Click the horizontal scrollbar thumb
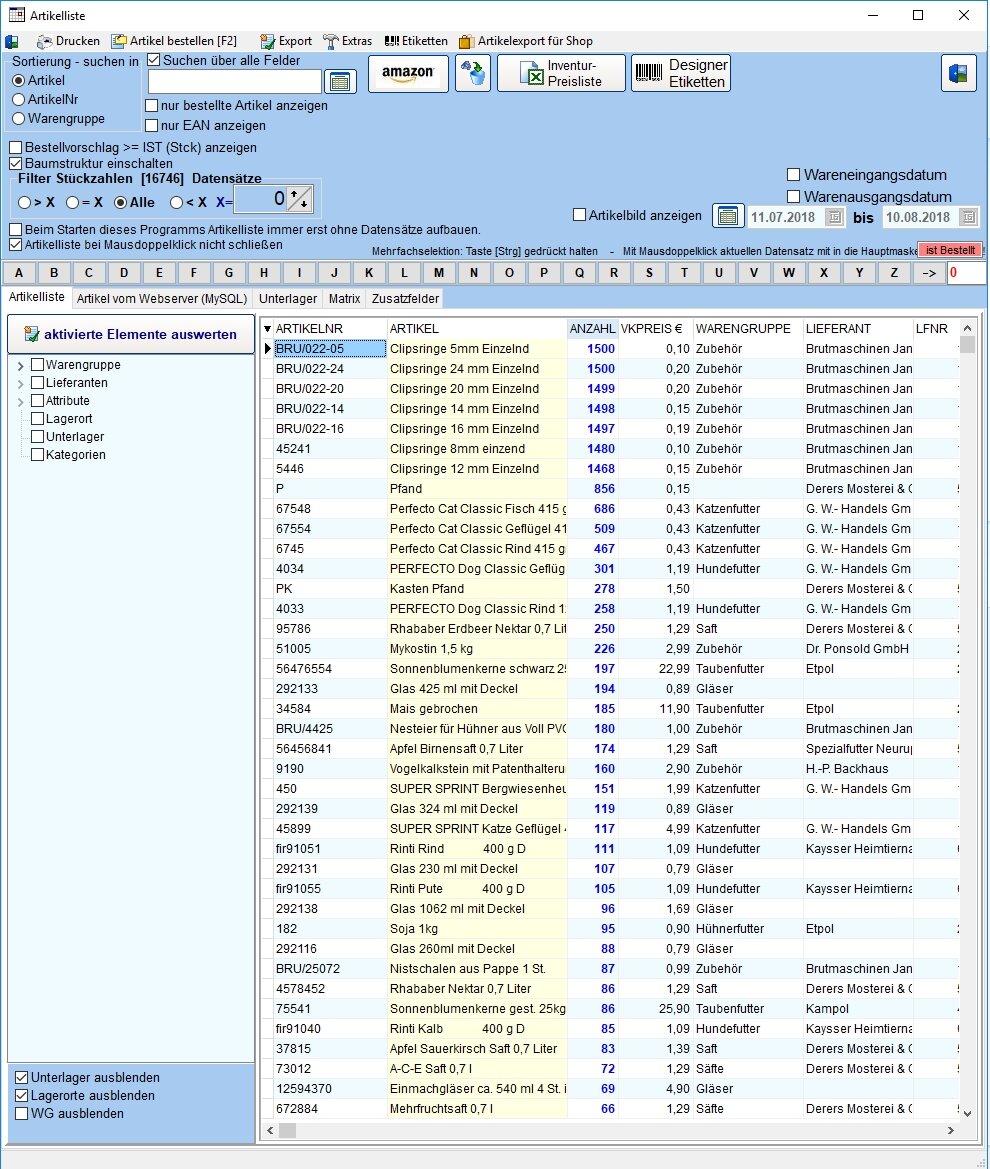 [287, 1130]
